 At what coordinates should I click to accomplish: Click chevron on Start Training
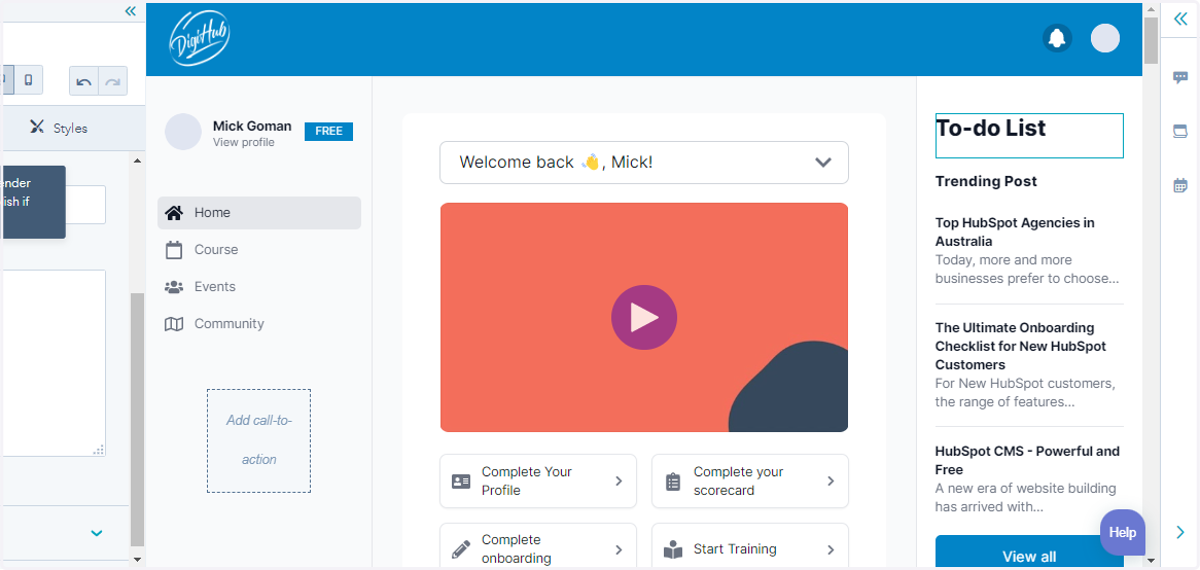[831, 549]
